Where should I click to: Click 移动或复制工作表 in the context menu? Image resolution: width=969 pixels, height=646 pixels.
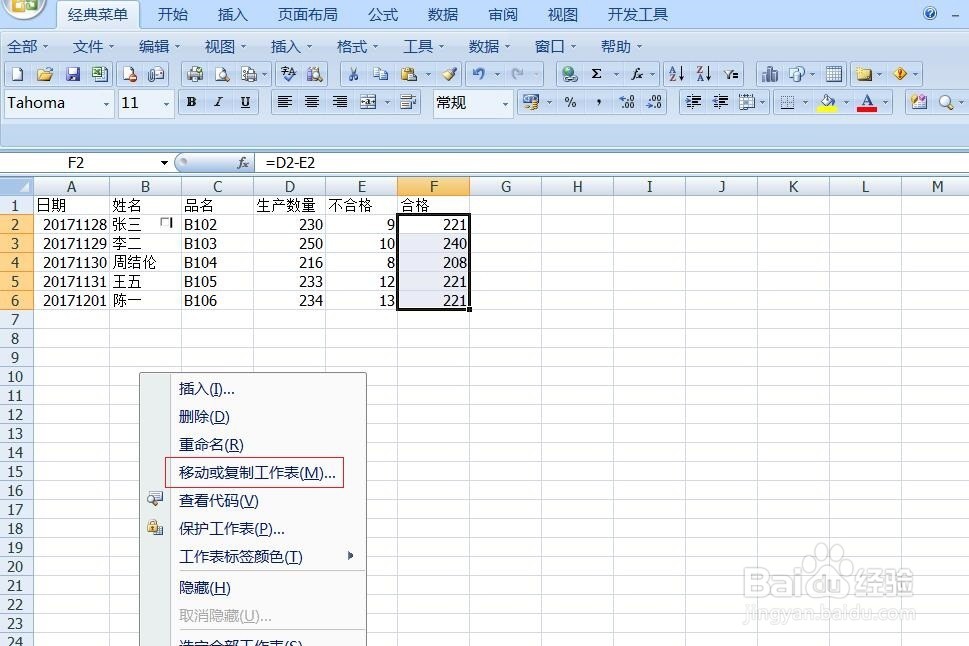pos(253,472)
